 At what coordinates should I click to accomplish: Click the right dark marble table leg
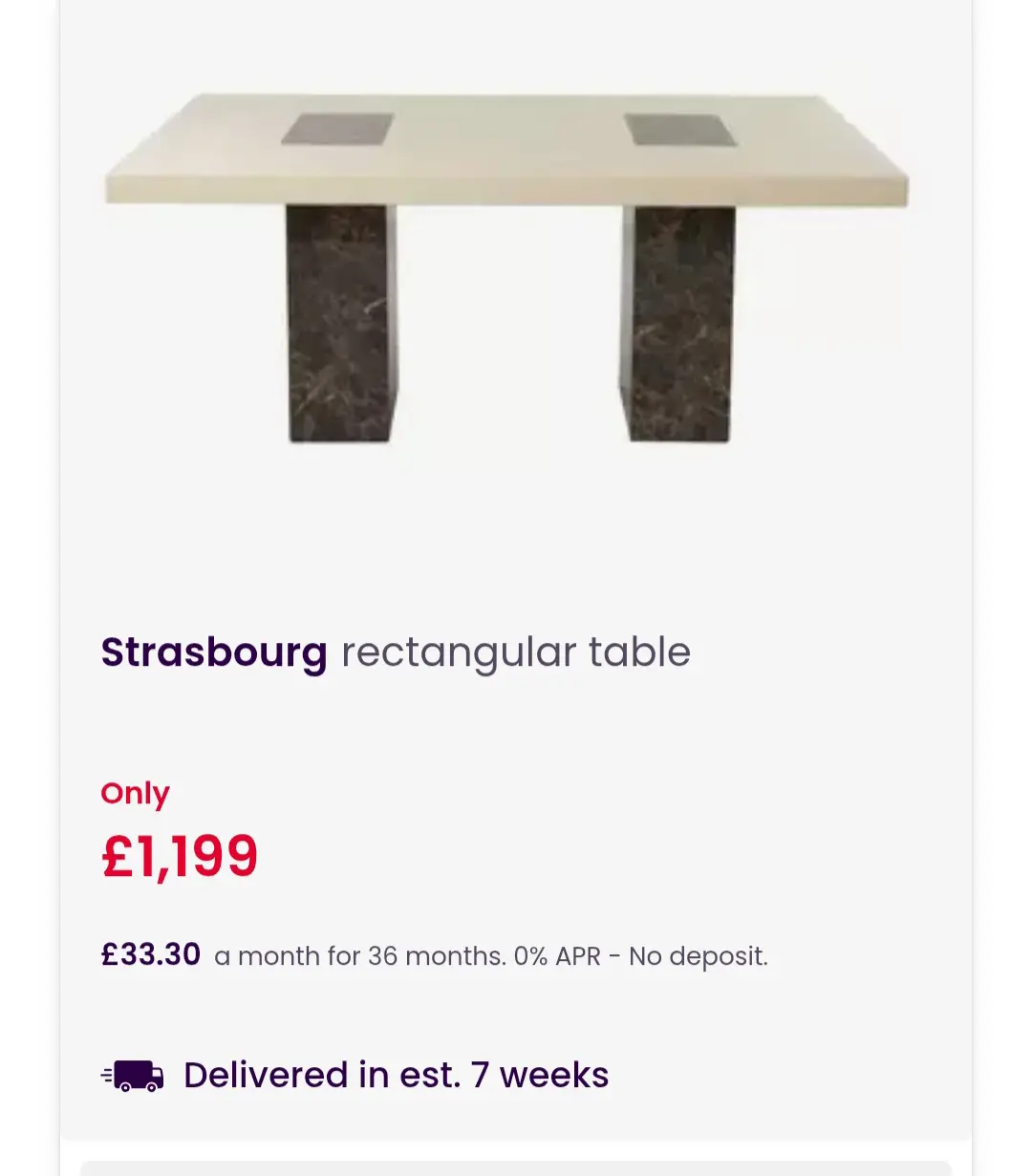point(677,323)
